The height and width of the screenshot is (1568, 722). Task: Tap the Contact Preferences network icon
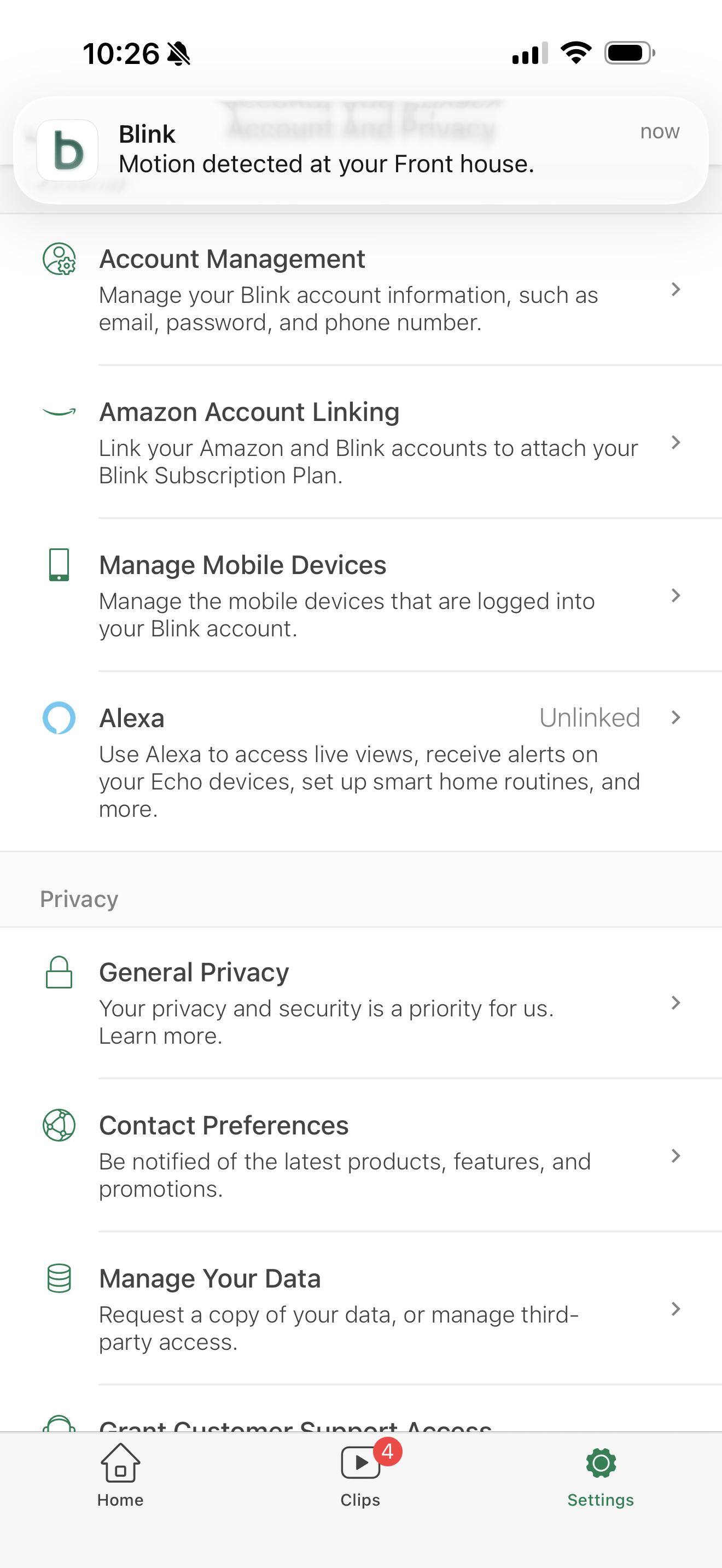[59, 1125]
